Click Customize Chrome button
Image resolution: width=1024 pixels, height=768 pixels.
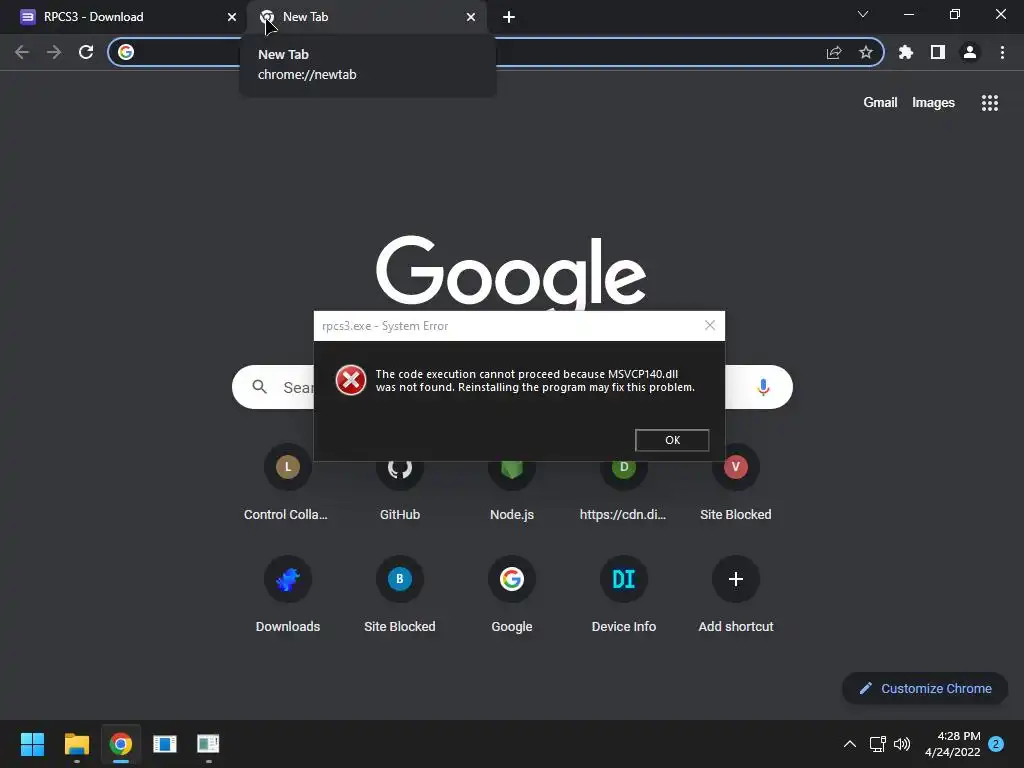925,688
